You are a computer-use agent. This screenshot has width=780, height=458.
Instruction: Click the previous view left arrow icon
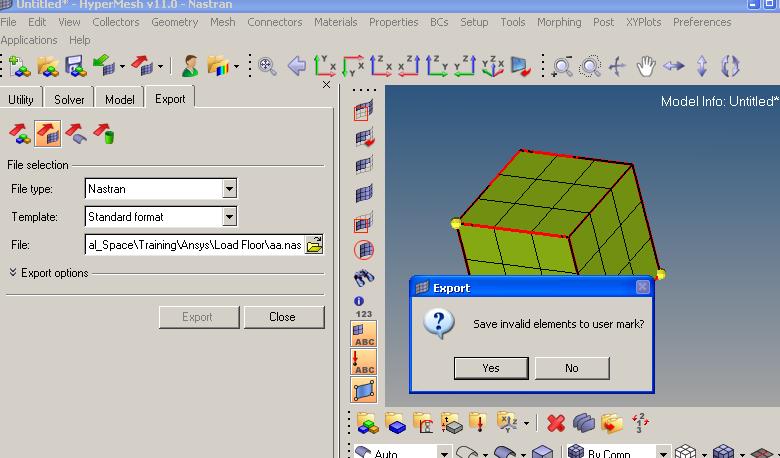coord(297,66)
